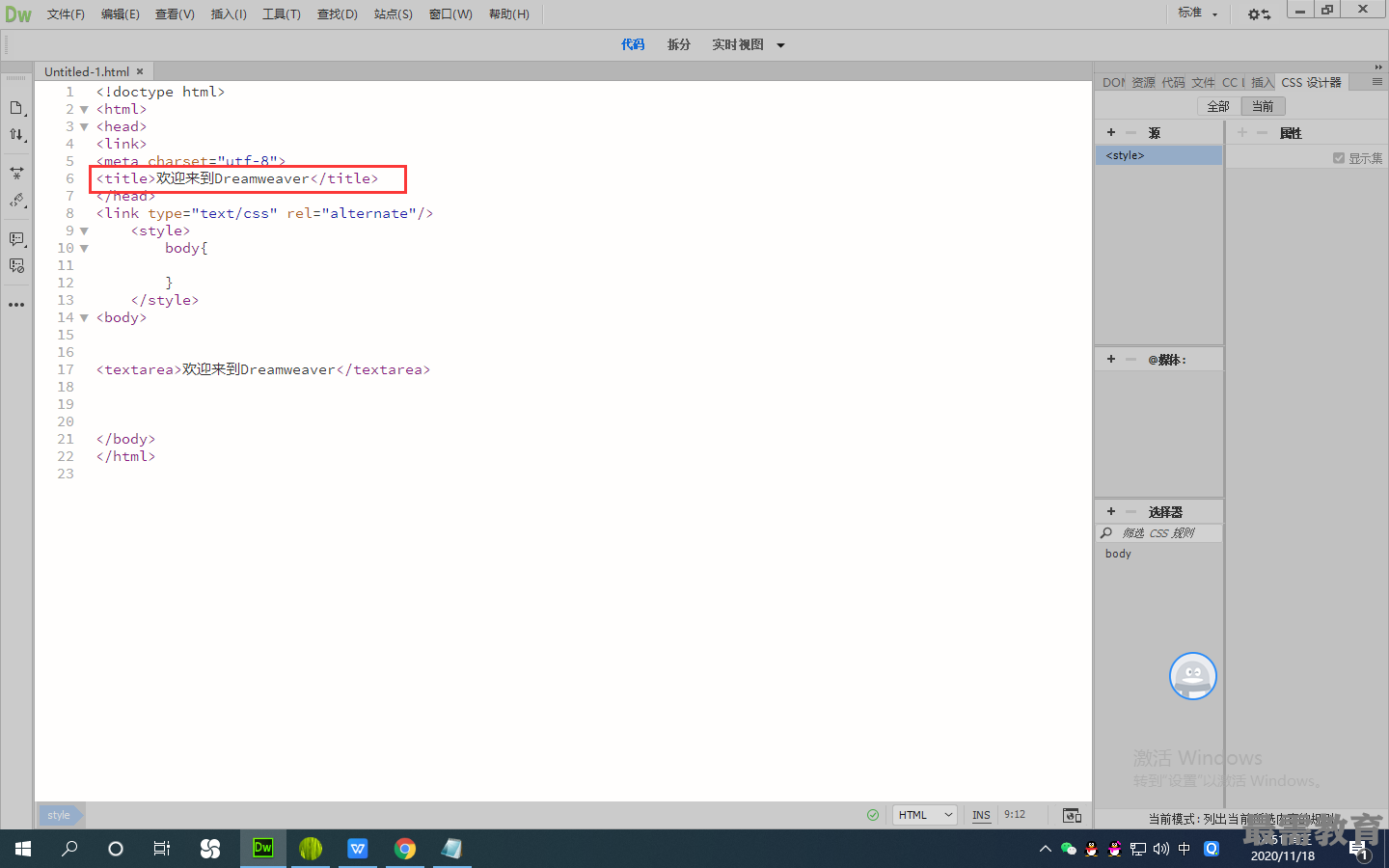Select the <style> source entry
1389x868 pixels.
point(1159,155)
